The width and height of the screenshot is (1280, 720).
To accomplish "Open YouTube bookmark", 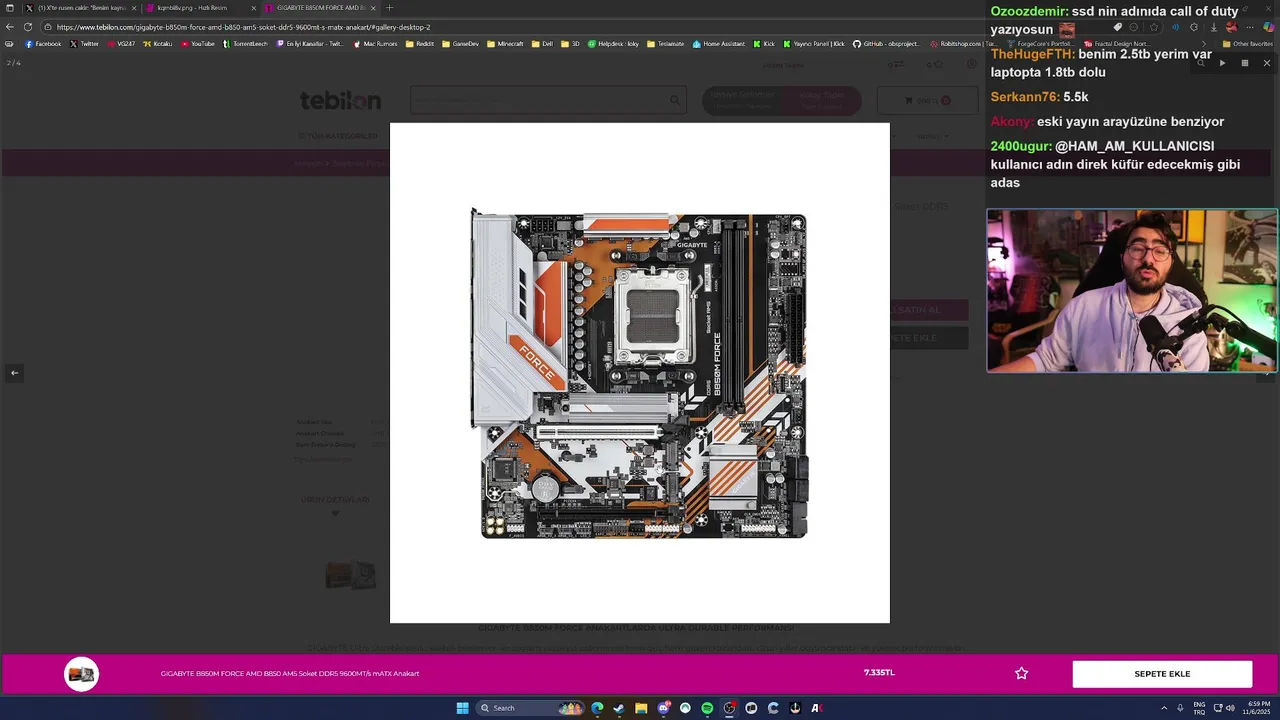I will [x=198, y=44].
